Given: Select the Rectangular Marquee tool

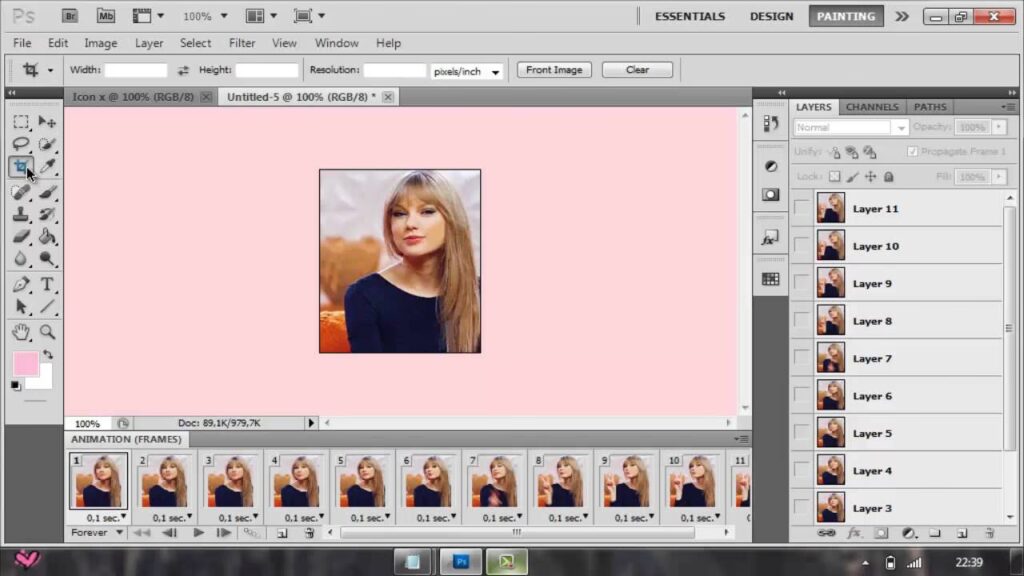Looking at the screenshot, I should point(20,122).
